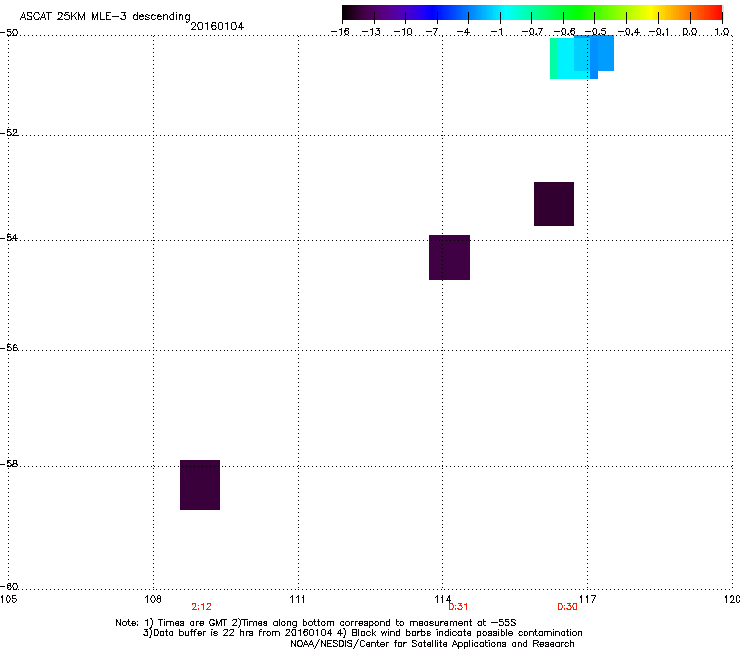Click the 'Data buffer is 22 hrs' note

pyautogui.click(x=362, y=633)
